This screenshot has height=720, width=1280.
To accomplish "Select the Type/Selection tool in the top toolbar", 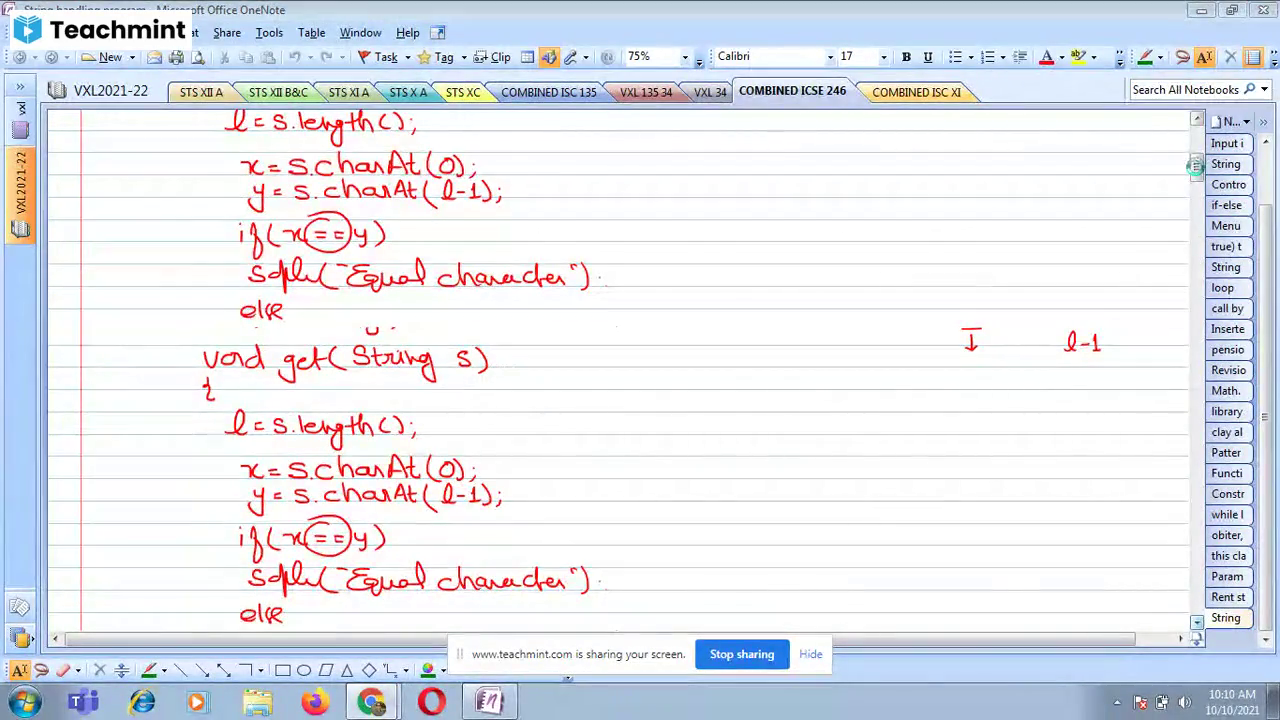I will (1204, 57).
